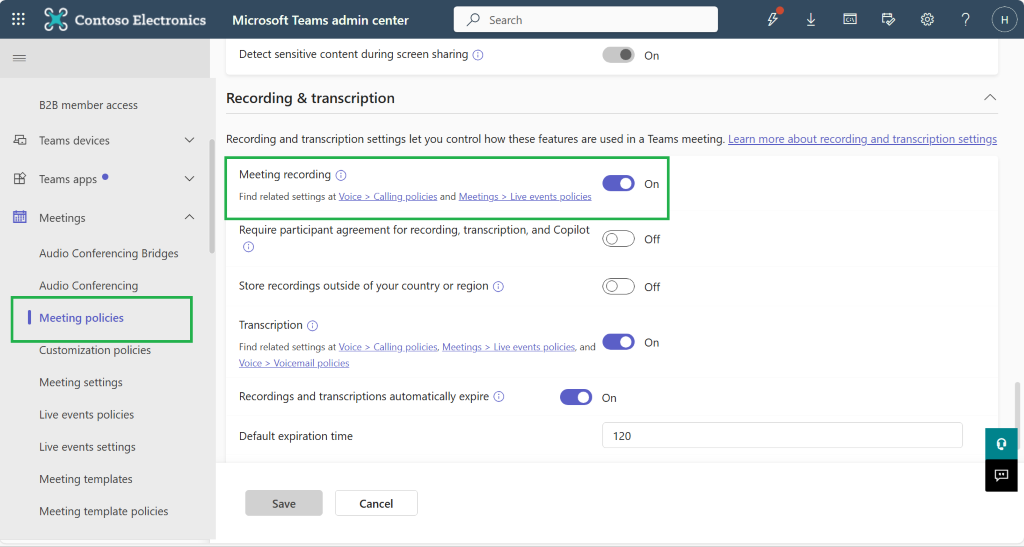Open Live events settings

coord(87,447)
